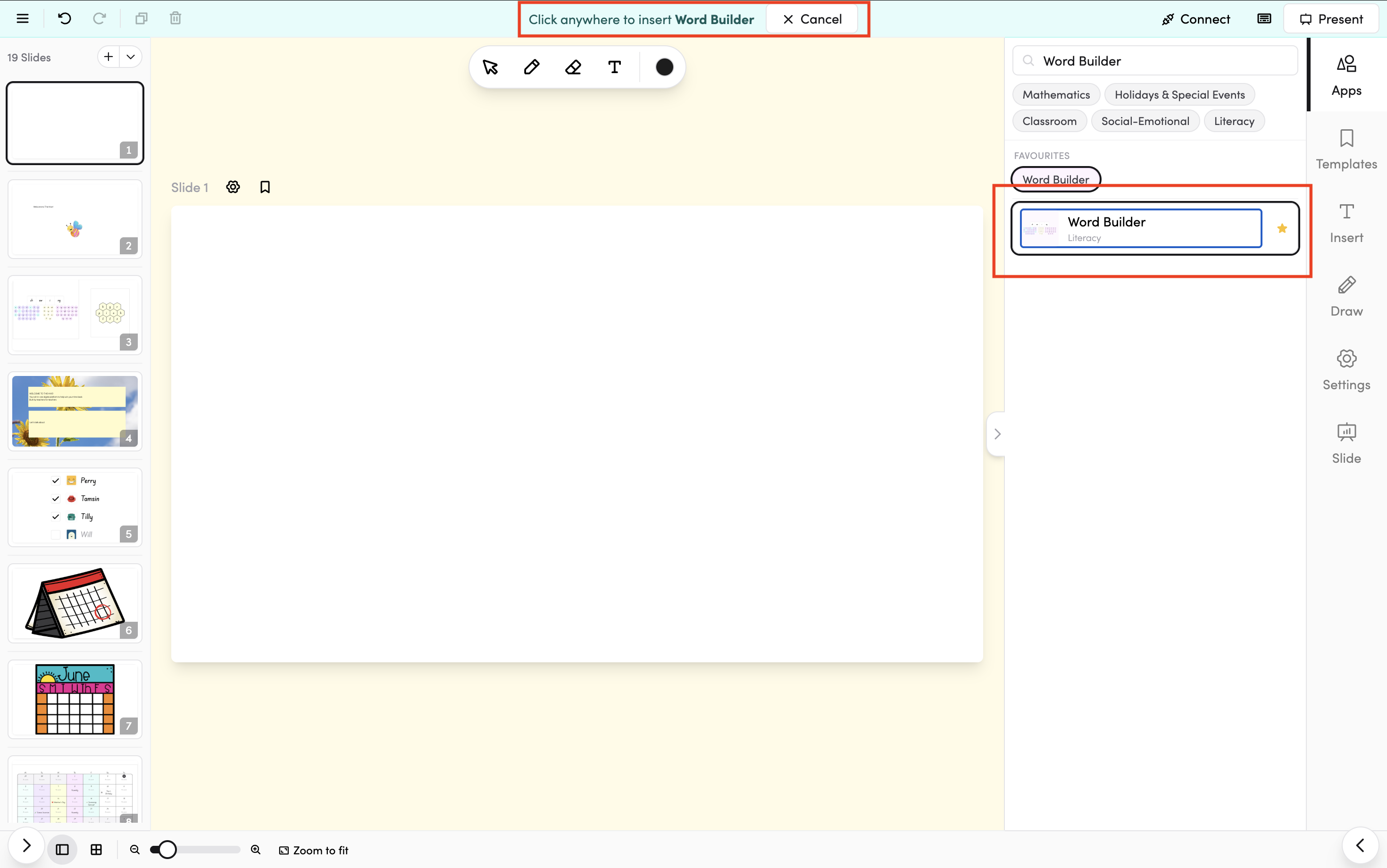The height and width of the screenshot is (868, 1387).
Task: Open the Draw tab in sidebar
Action: (1345, 296)
